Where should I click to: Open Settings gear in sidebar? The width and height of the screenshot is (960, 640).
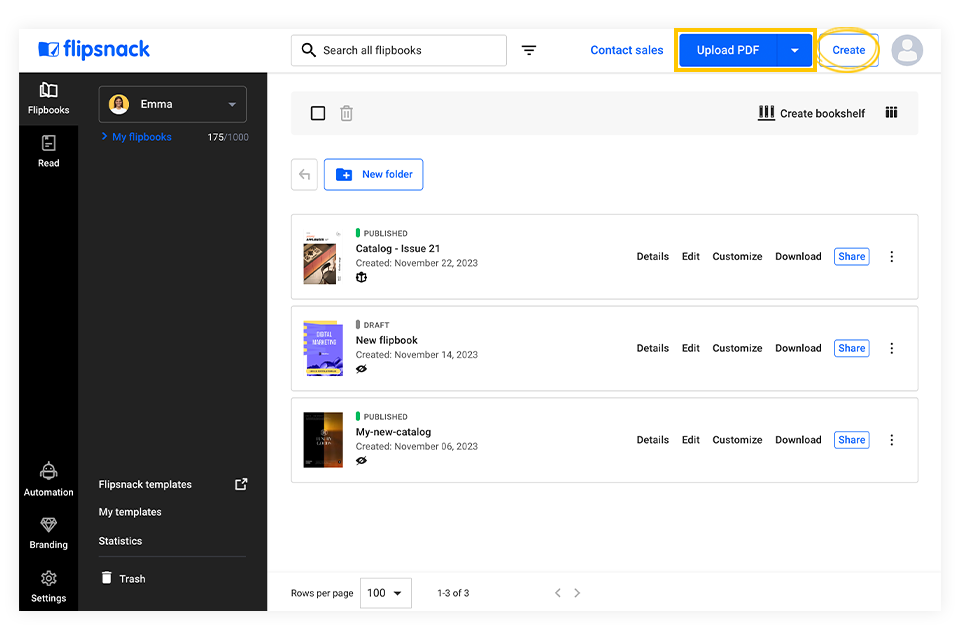pyautogui.click(x=48, y=586)
